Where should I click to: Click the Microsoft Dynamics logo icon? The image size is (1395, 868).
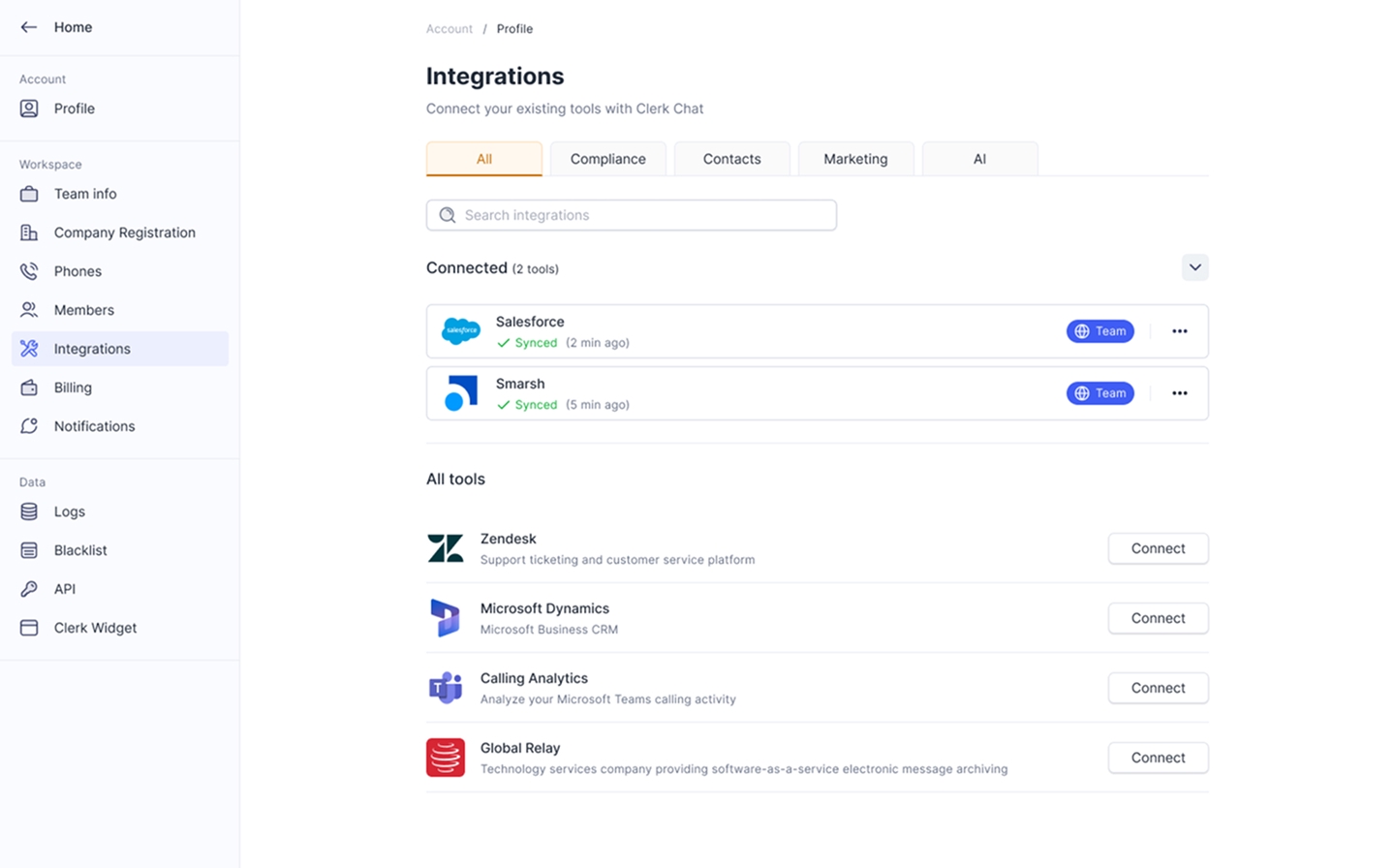446,618
